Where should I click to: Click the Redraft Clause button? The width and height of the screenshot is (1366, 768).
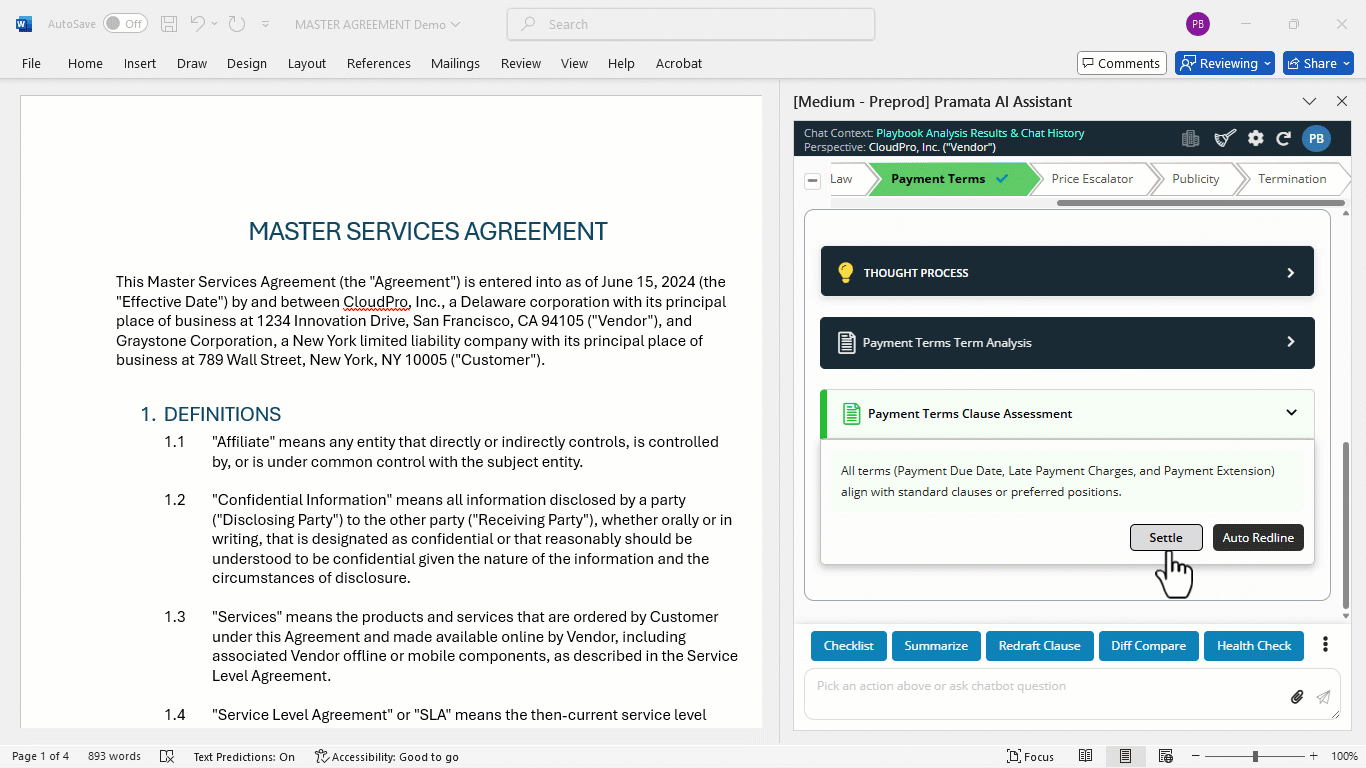coord(1039,645)
